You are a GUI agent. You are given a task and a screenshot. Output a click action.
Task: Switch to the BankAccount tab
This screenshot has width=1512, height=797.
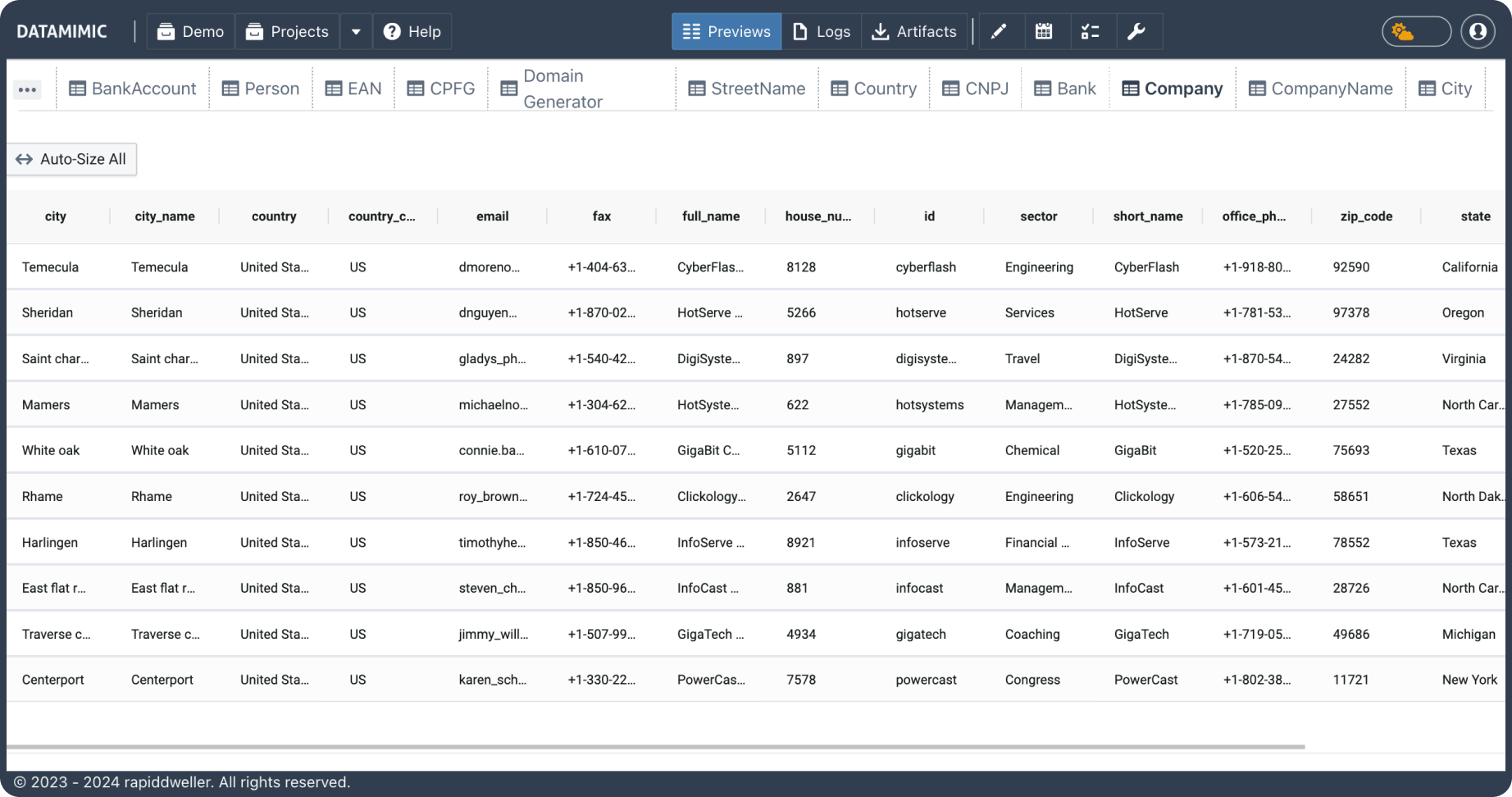(133, 89)
